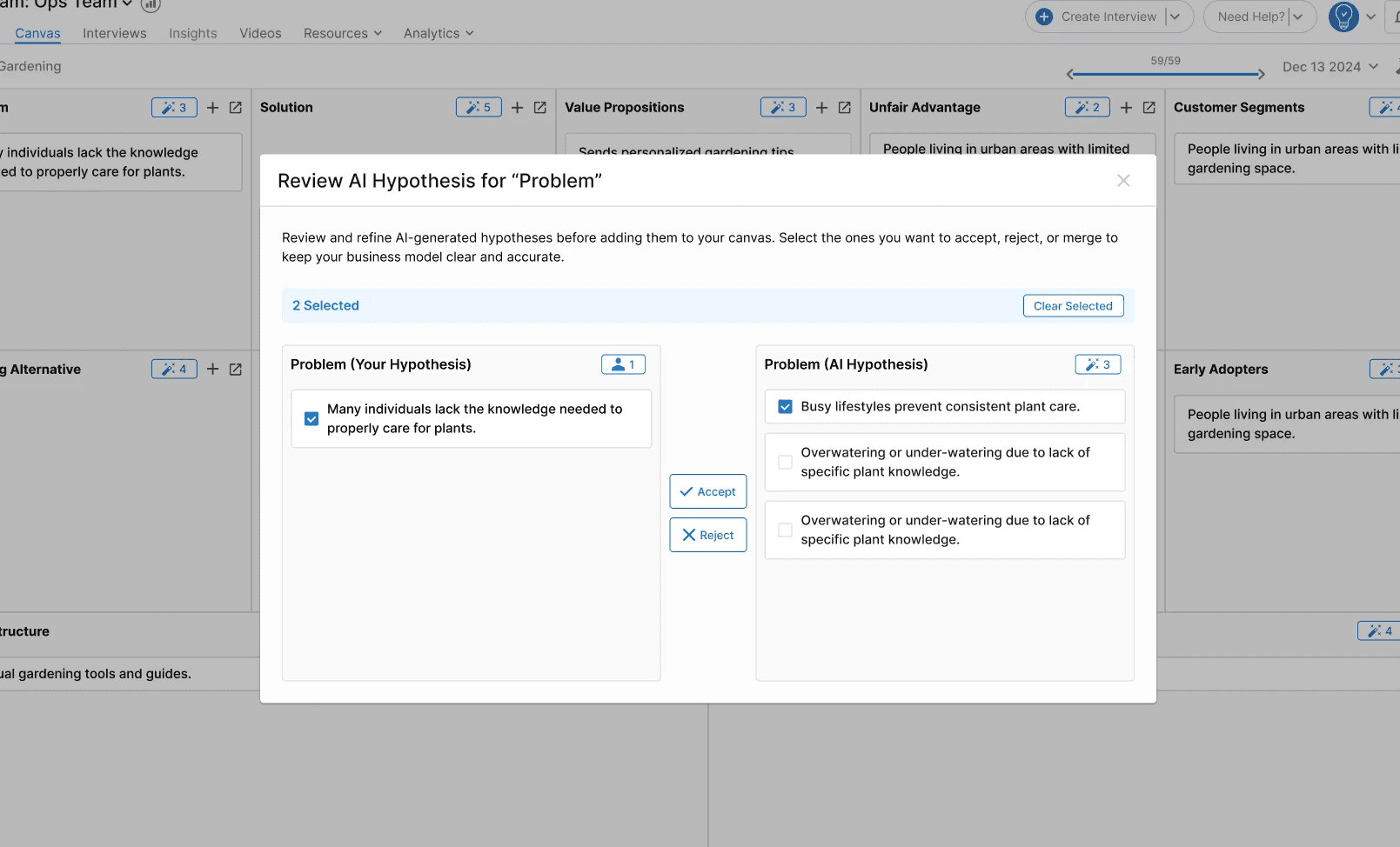Expand the Analytics menu

439,33
